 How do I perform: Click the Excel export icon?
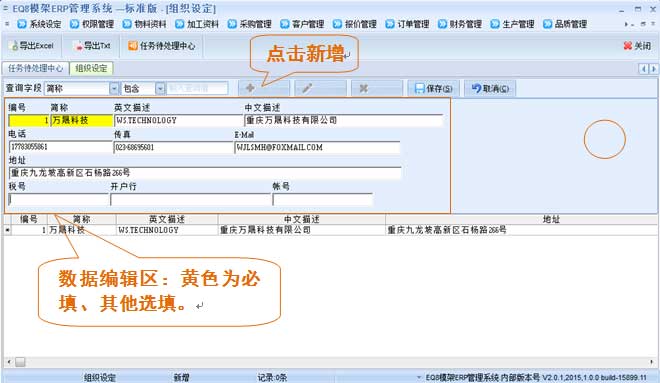[14, 46]
